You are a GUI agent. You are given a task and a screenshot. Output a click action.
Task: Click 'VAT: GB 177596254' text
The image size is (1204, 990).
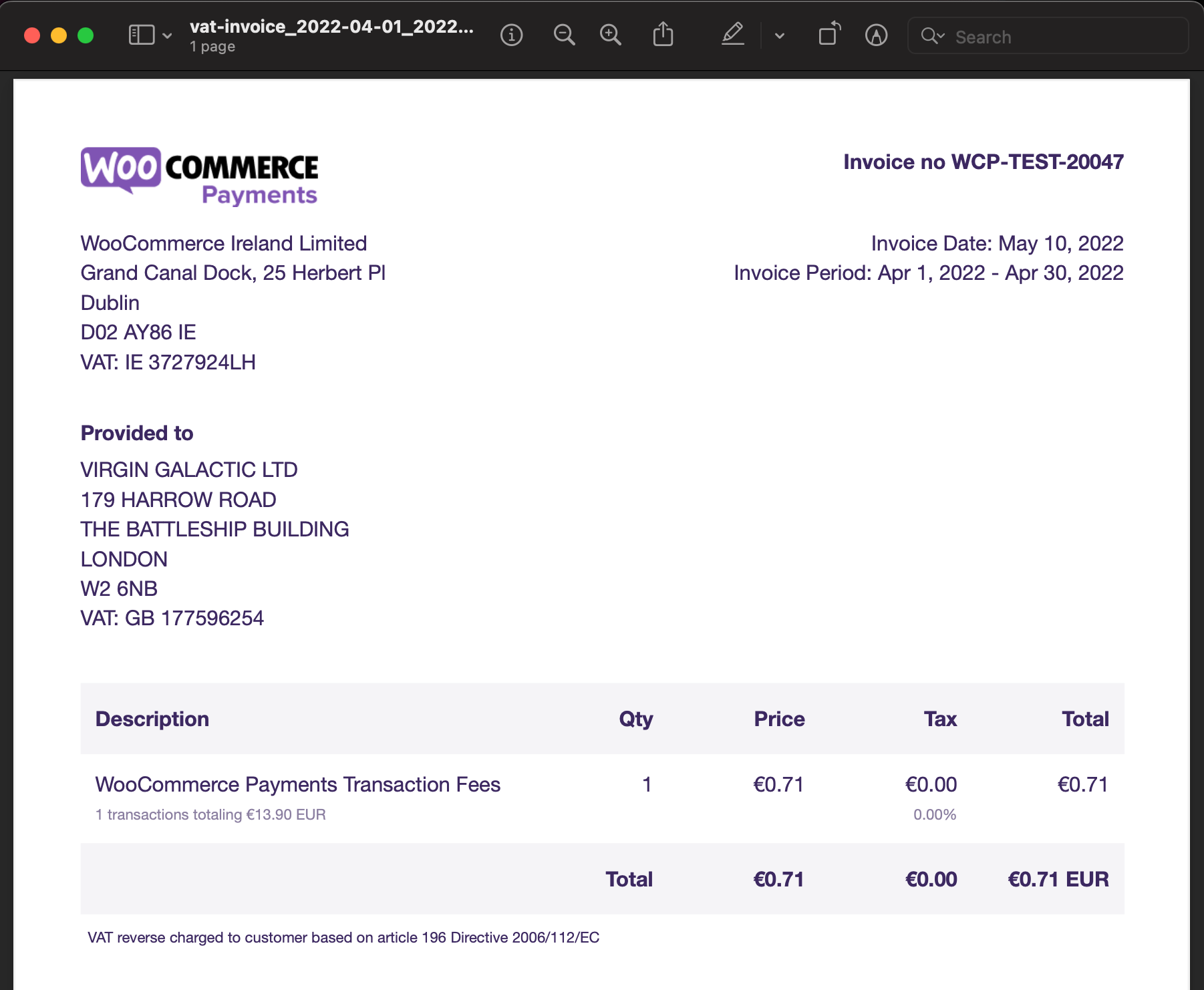click(x=172, y=618)
